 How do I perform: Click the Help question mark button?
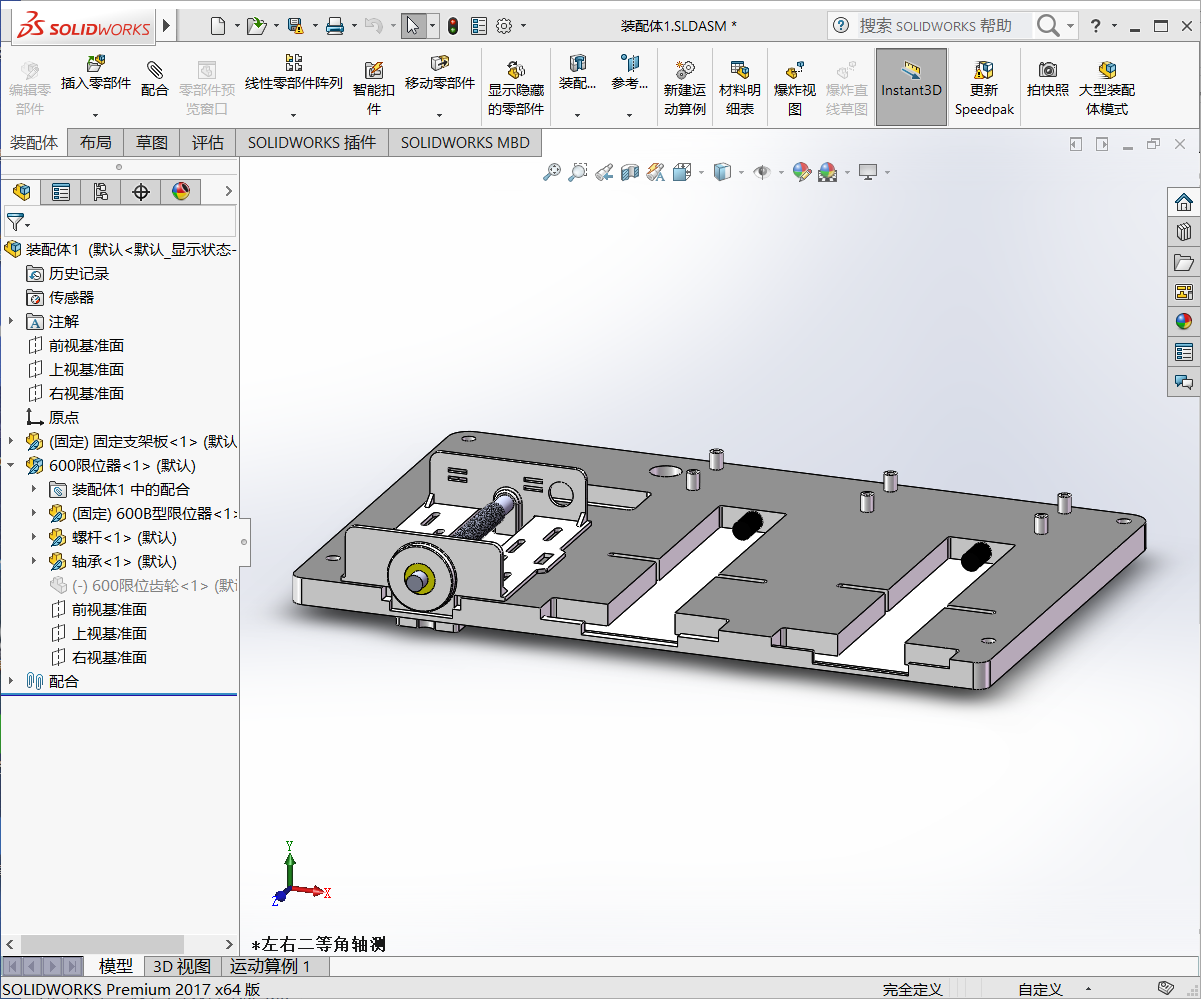1096,25
